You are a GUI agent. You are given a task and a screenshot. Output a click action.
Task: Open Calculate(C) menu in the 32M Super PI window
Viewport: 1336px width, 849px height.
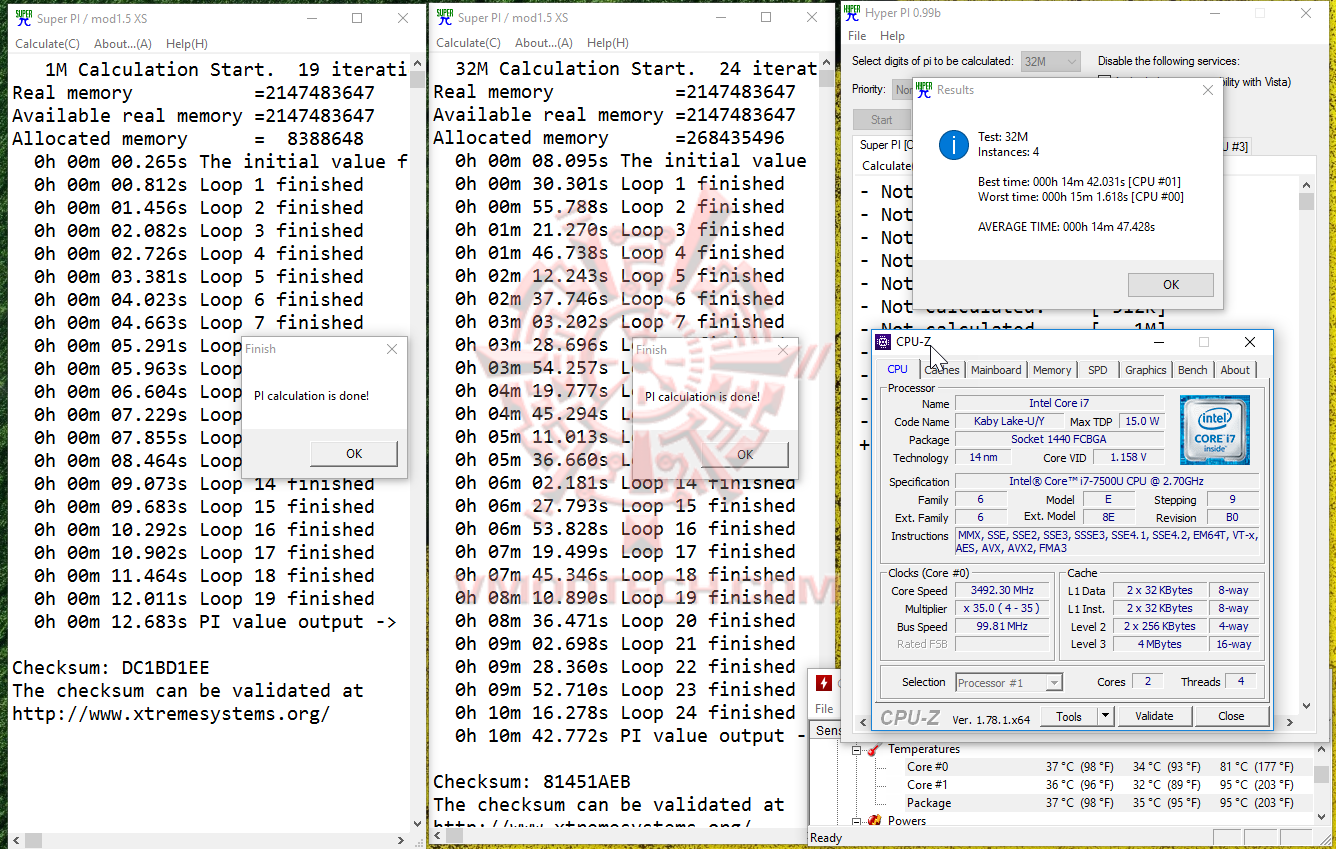(468, 43)
